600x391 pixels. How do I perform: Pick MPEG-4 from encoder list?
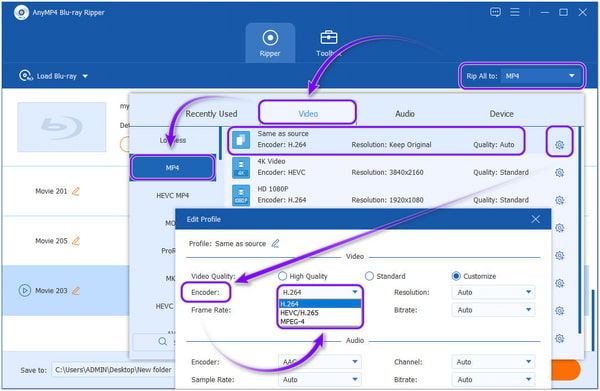click(x=320, y=321)
